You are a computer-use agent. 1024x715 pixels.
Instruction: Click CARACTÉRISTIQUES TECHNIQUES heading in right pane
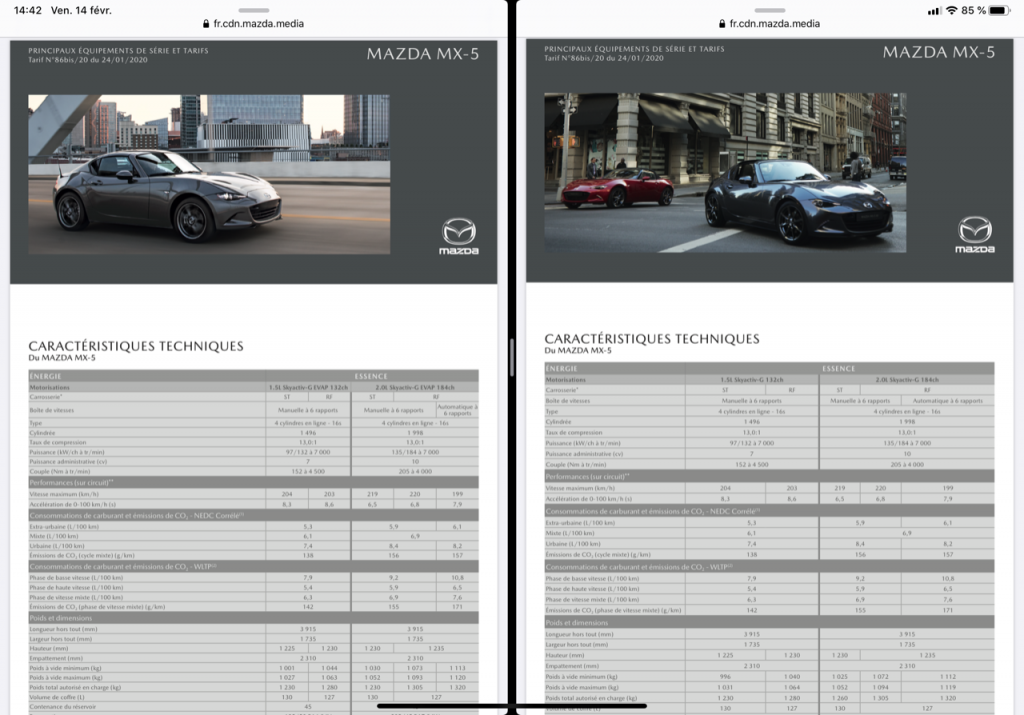click(x=652, y=339)
